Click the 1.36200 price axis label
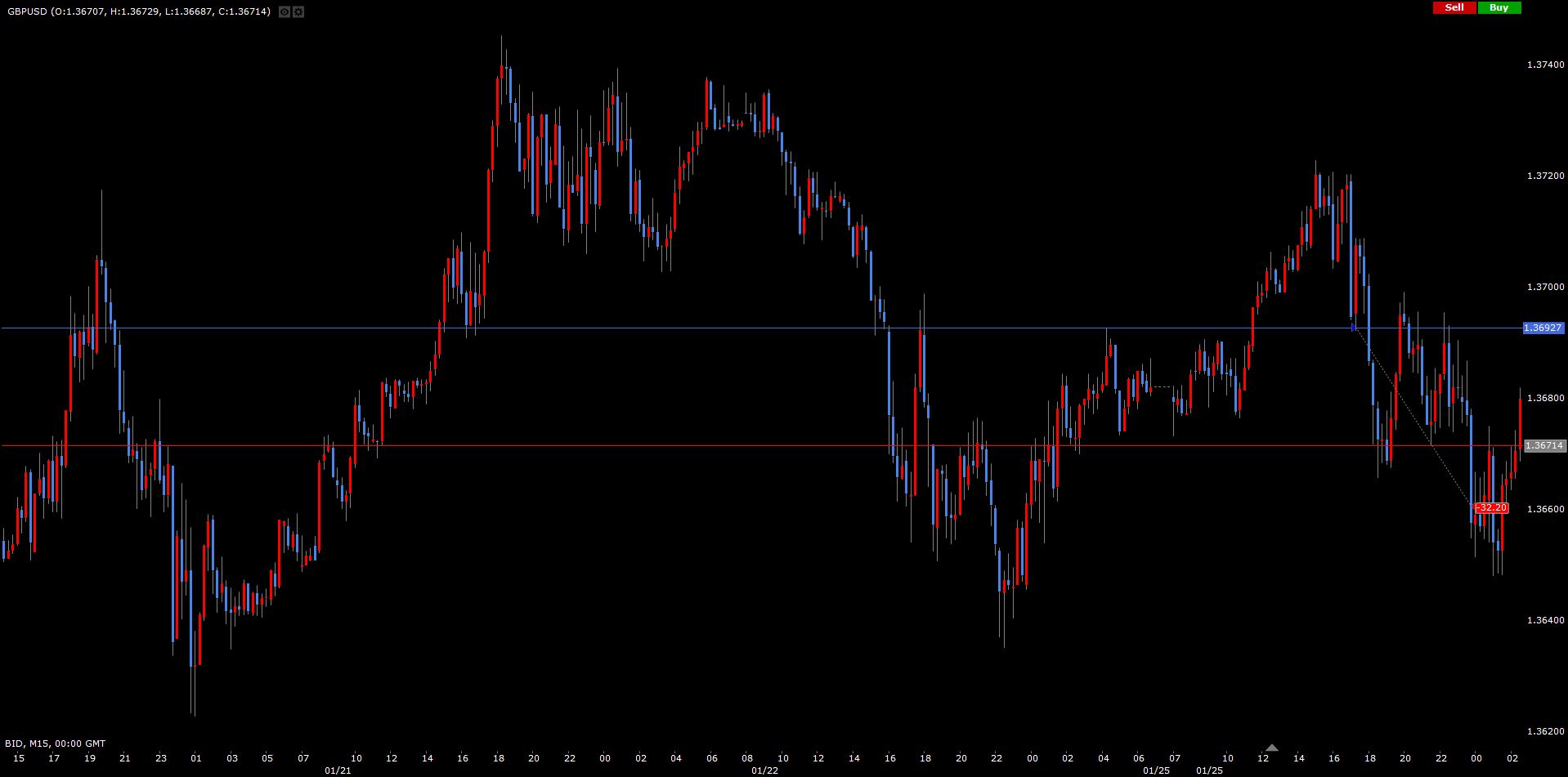Image resolution: width=1568 pixels, height=777 pixels. pyautogui.click(x=1545, y=731)
